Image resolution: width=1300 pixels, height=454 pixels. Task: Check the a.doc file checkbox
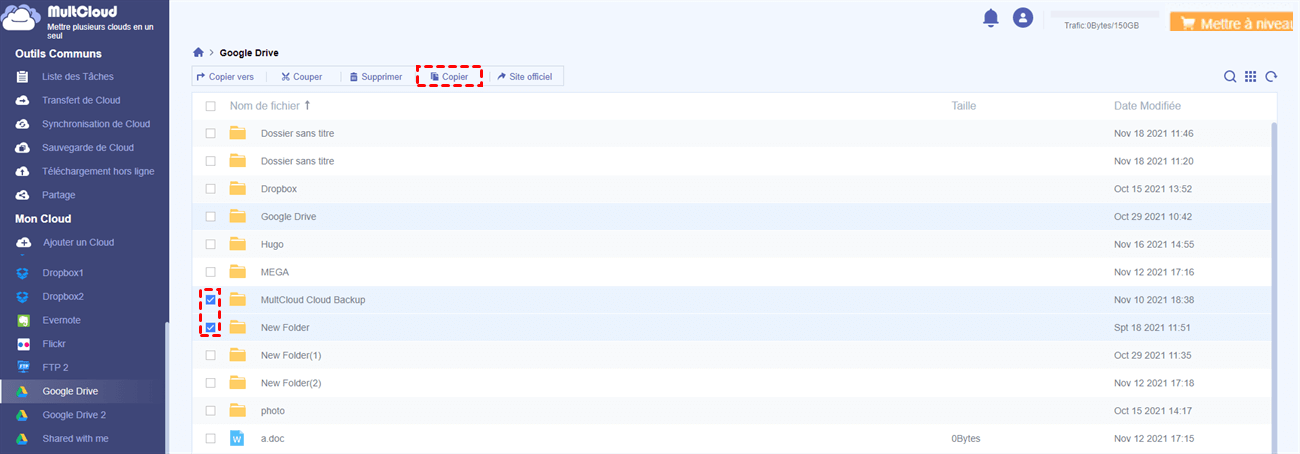point(210,438)
